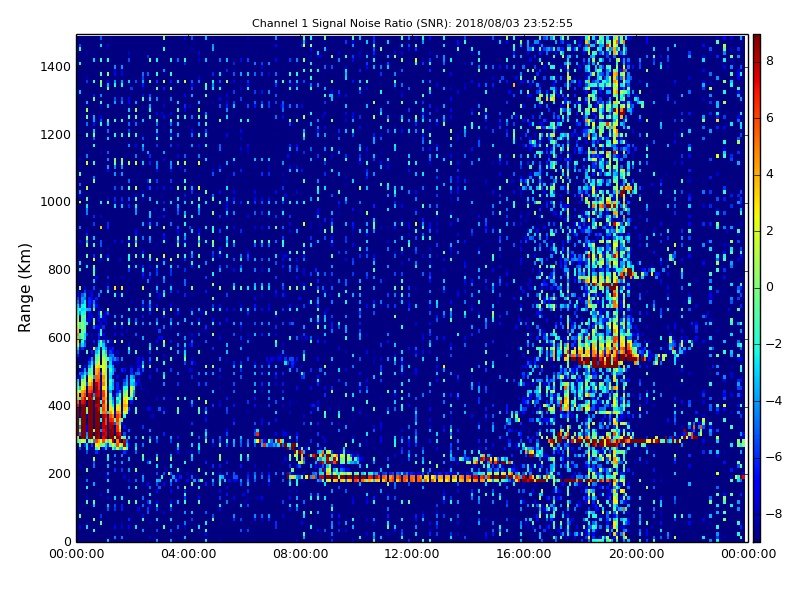Click the colorbar label 6
This screenshot has height=600, width=800.
pyautogui.click(x=770, y=118)
